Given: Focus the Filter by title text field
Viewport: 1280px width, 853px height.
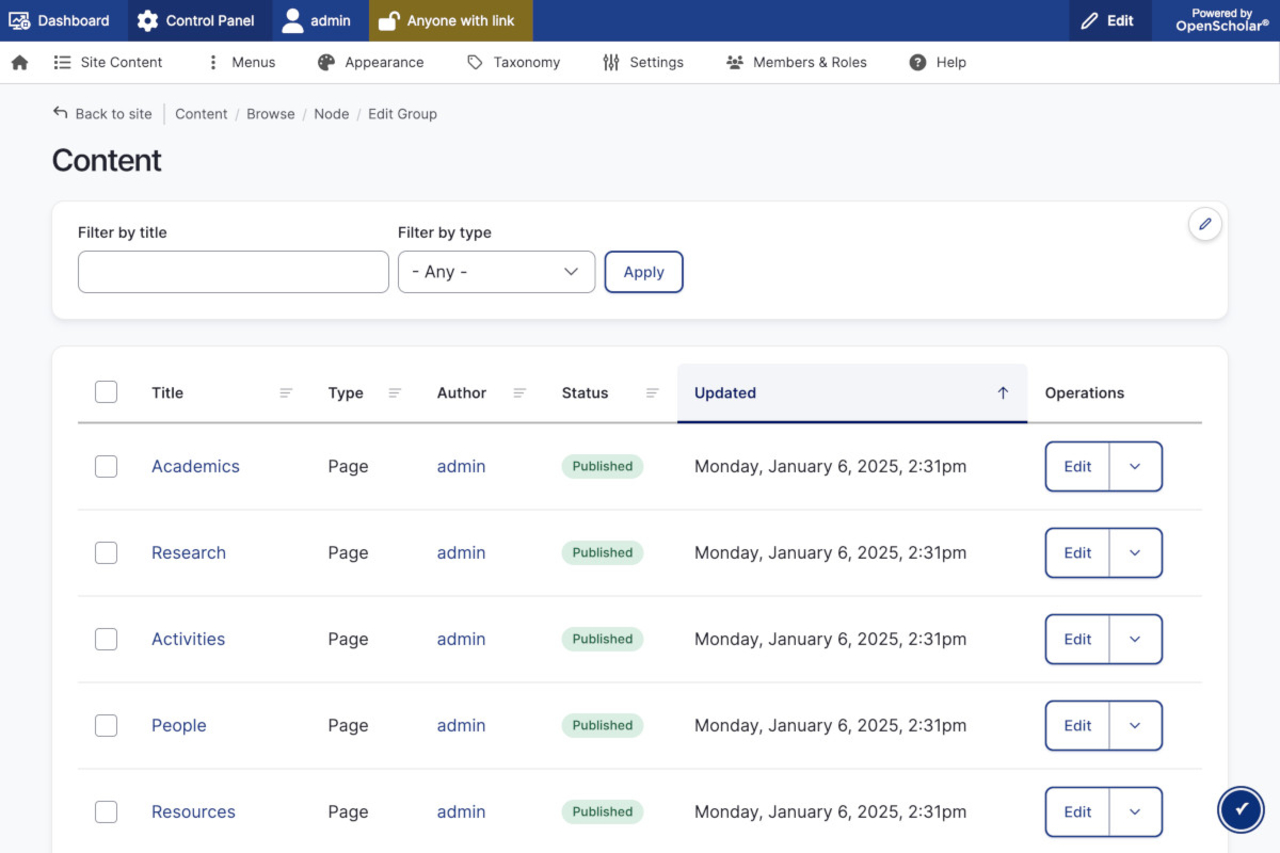Looking at the screenshot, I should [x=233, y=272].
